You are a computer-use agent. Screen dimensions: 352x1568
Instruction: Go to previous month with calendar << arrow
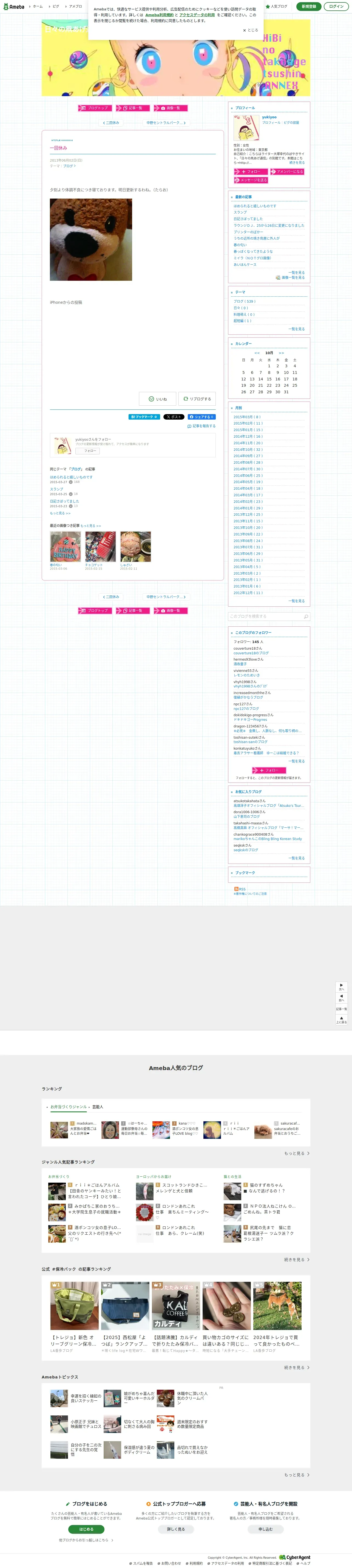257,353
